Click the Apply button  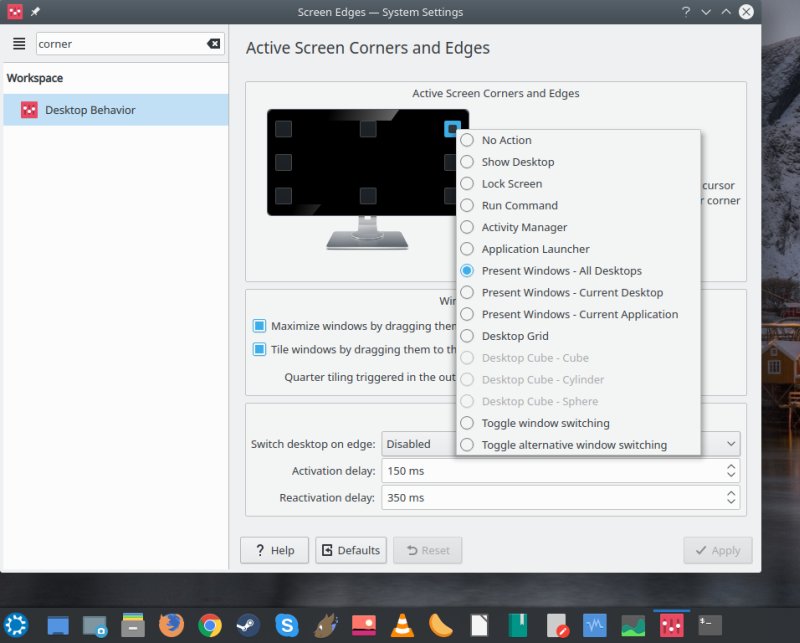click(718, 550)
